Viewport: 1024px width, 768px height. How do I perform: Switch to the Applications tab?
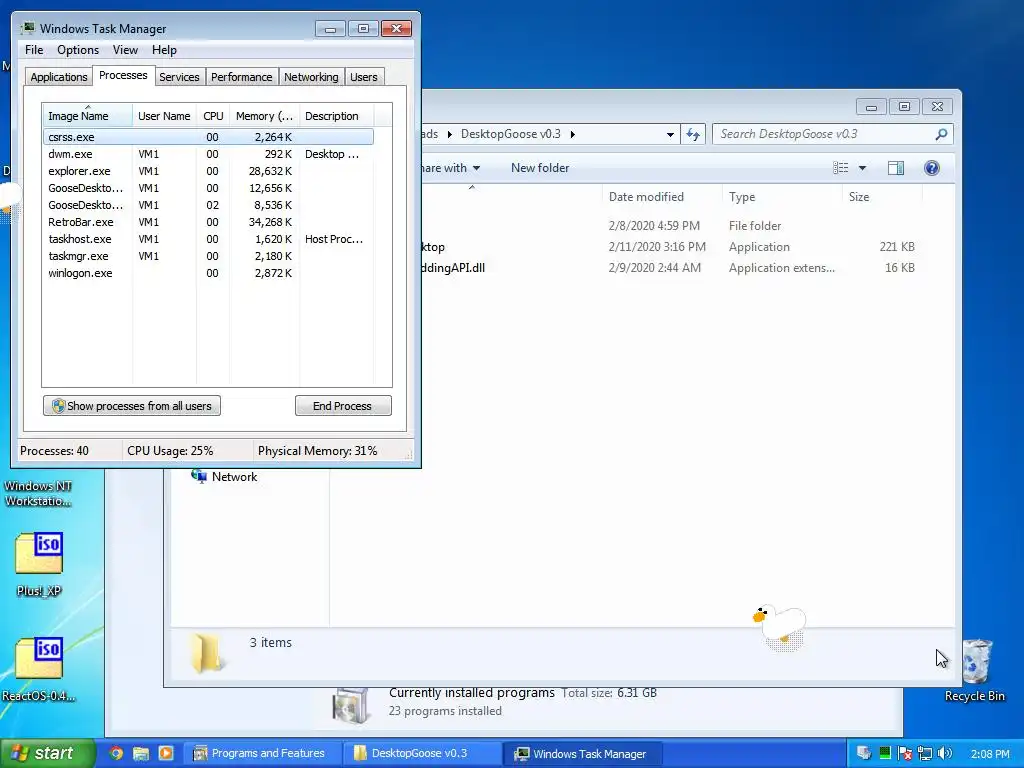[59, 77]
